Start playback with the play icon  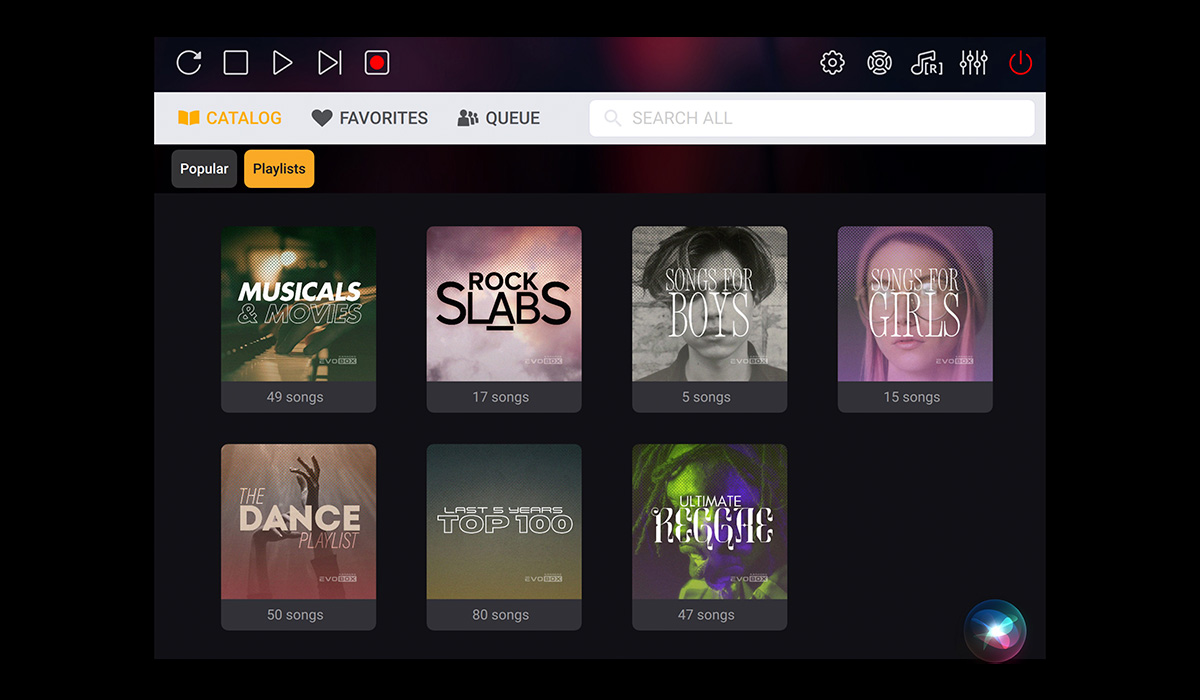(282, 63)
